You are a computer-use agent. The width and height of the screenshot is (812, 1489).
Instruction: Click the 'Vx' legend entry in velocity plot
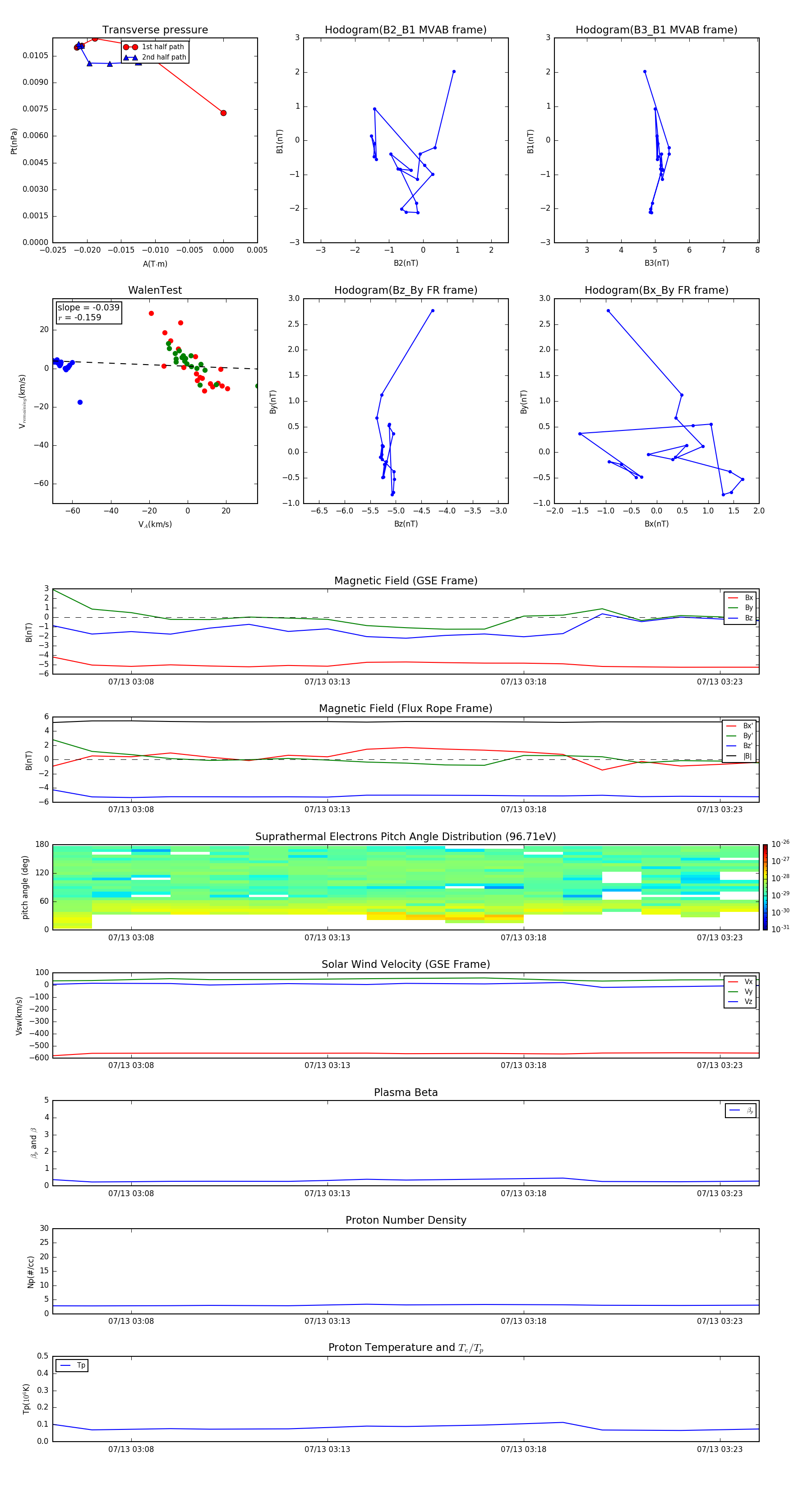click(741, 981)
